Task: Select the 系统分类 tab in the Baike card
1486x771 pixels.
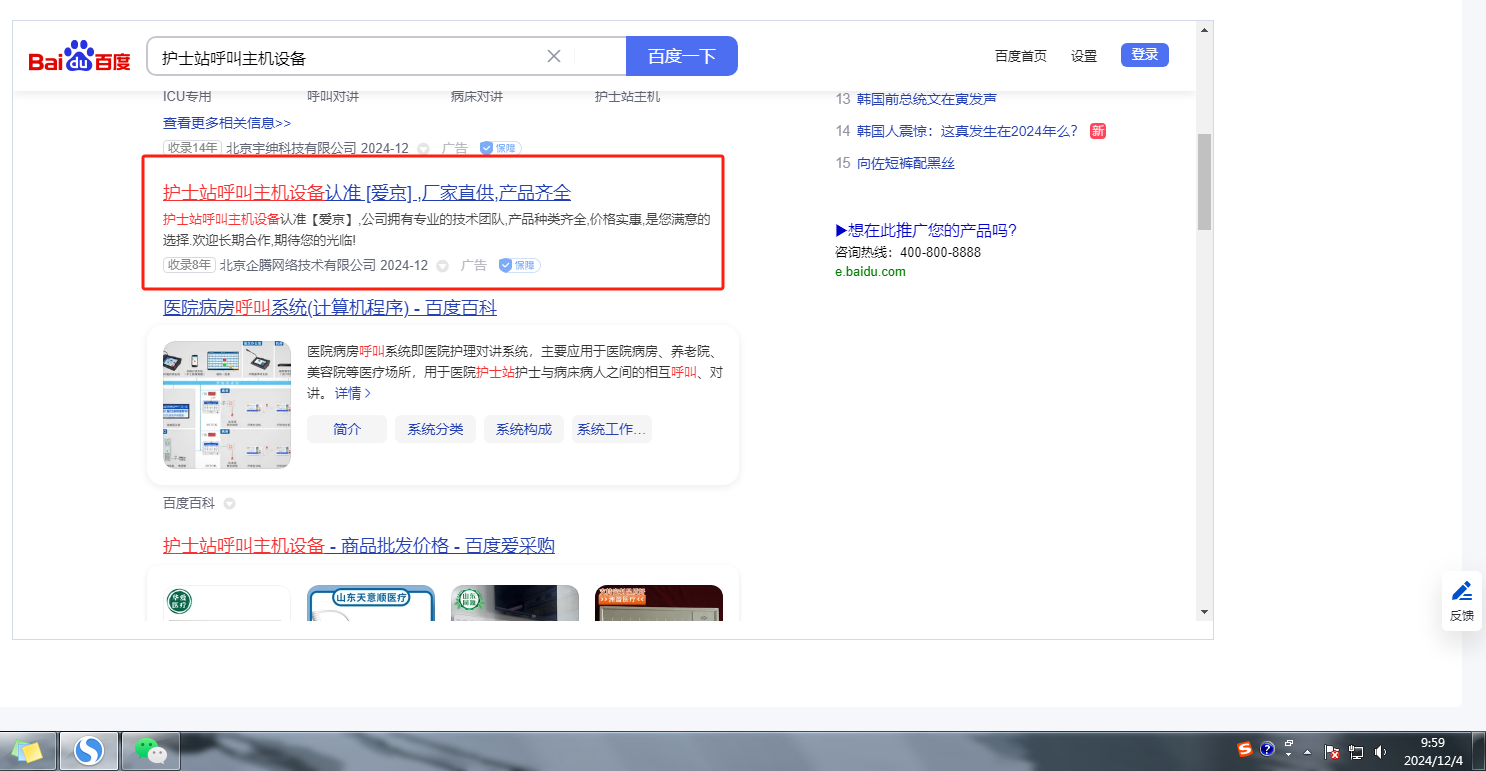Action: coord(435,429)
